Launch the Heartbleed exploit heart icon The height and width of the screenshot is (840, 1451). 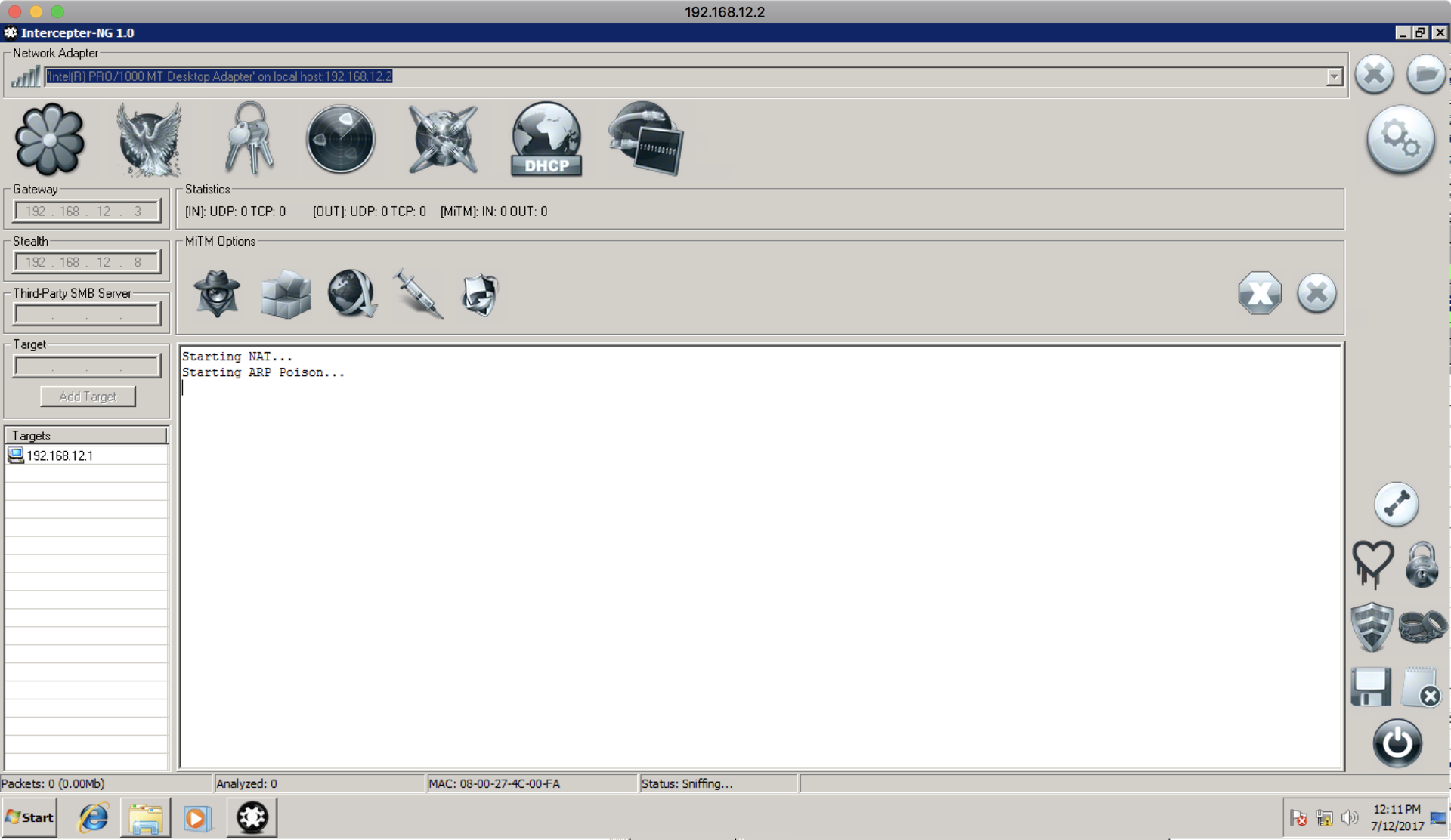[x=1372, y=564]
